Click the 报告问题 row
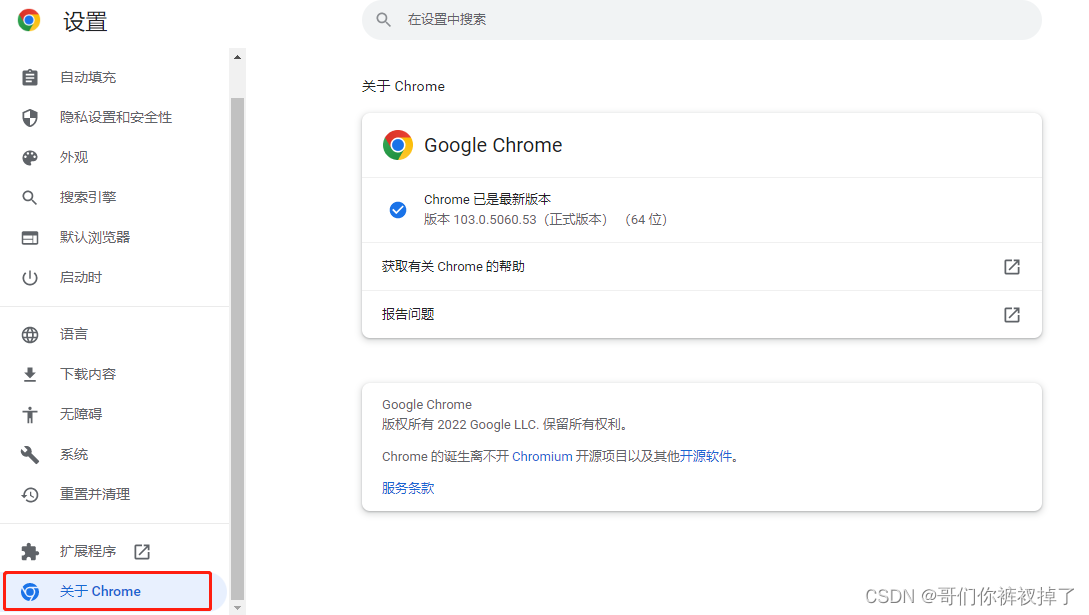Image resolution: width=1089 pixels, height=615 pixels. (701, 314)
